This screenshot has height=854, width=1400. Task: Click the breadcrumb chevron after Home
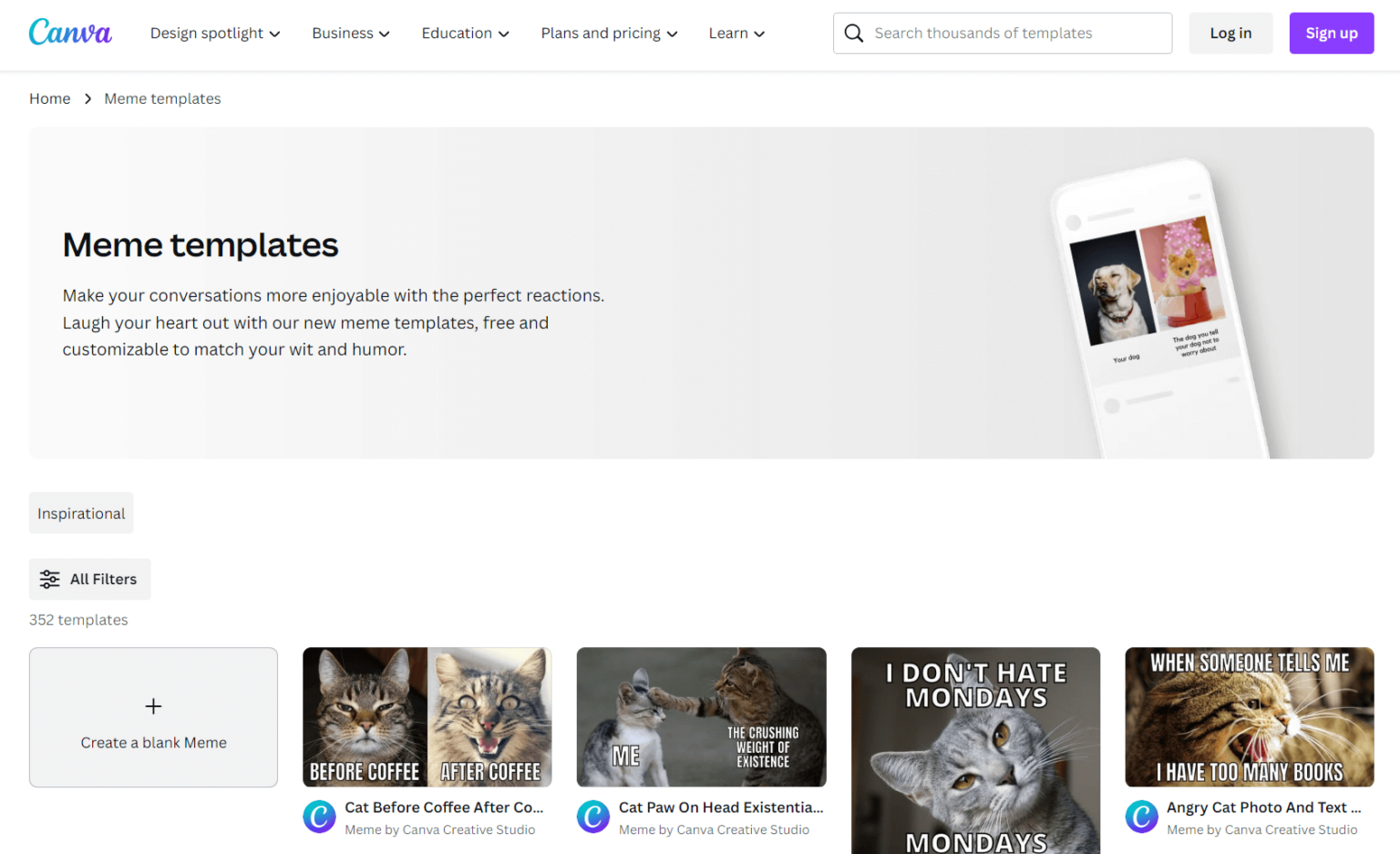tap(87, 98)
